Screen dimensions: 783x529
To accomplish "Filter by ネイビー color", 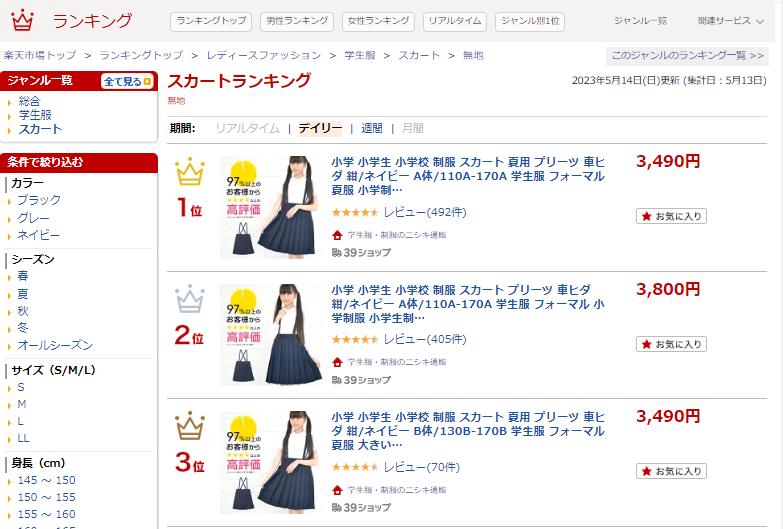I will point(38,235).
